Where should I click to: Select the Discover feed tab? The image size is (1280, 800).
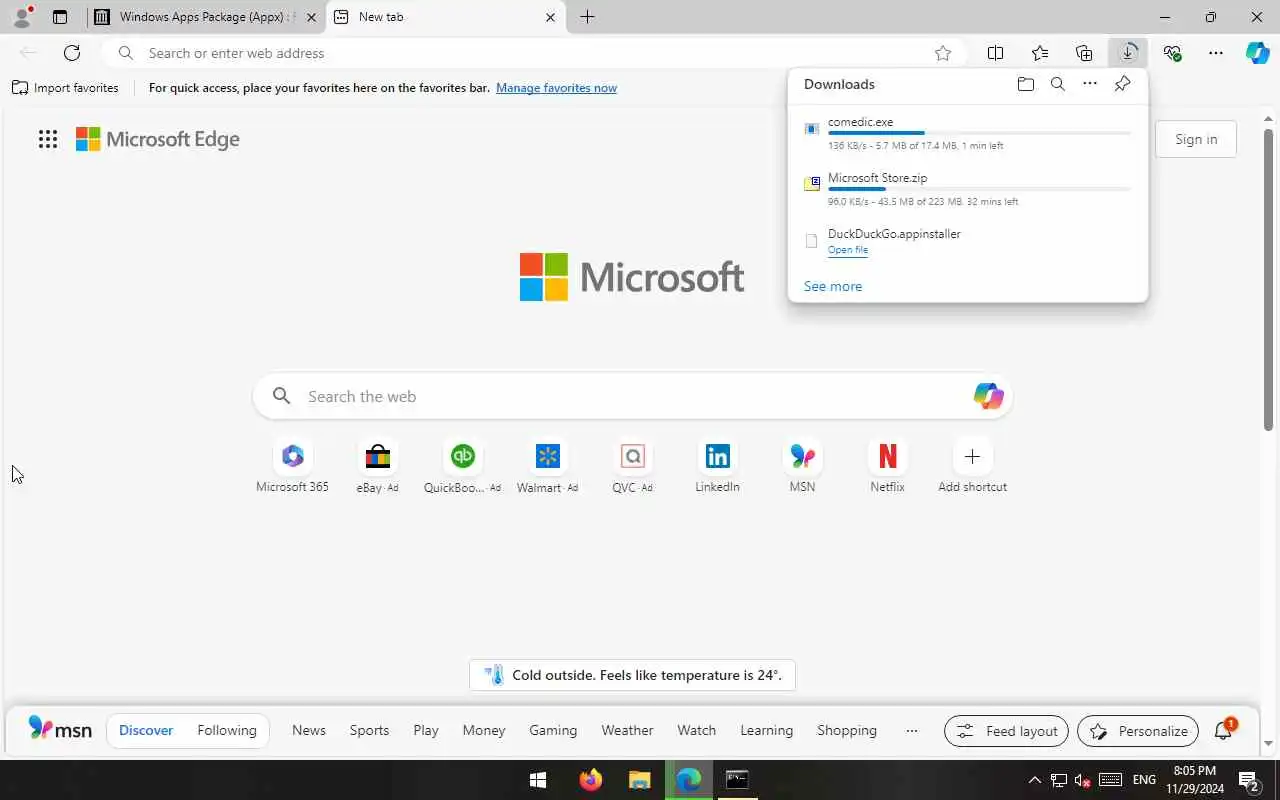[146, 730]
